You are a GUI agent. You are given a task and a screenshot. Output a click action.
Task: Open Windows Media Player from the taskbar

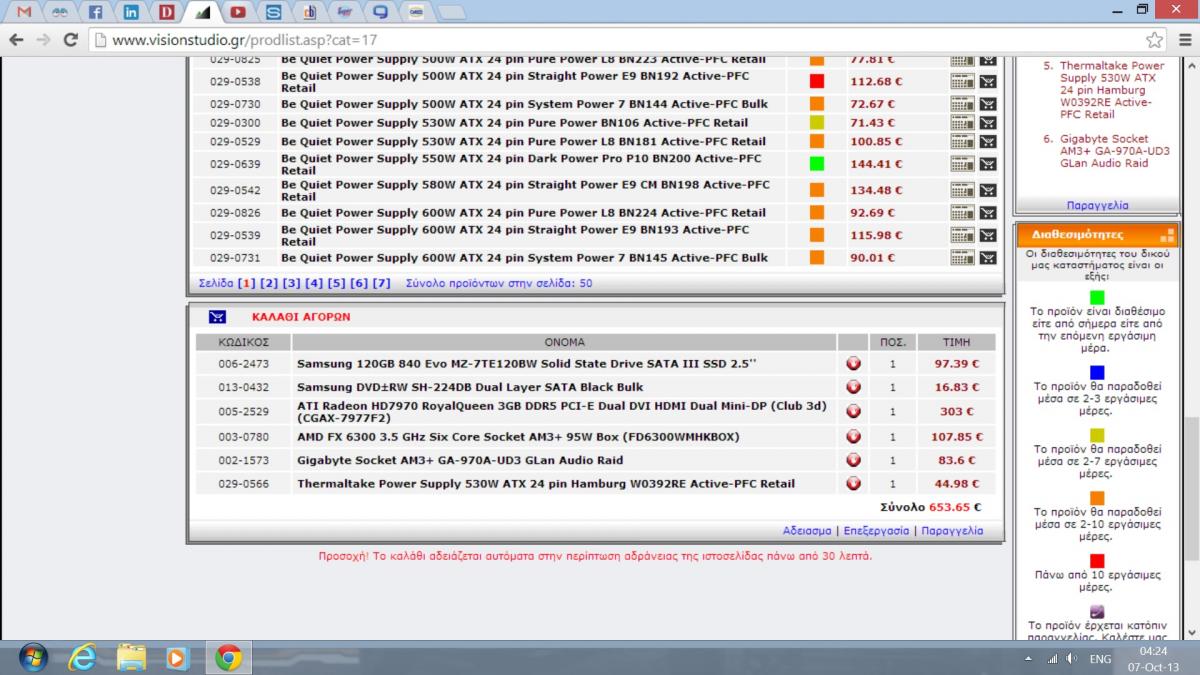tap(177, 658)
